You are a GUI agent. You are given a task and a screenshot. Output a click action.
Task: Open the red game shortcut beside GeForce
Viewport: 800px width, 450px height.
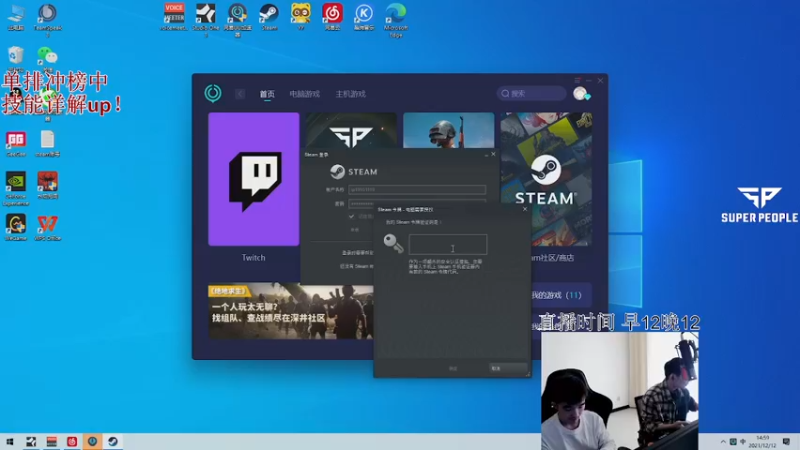point(47,185)
